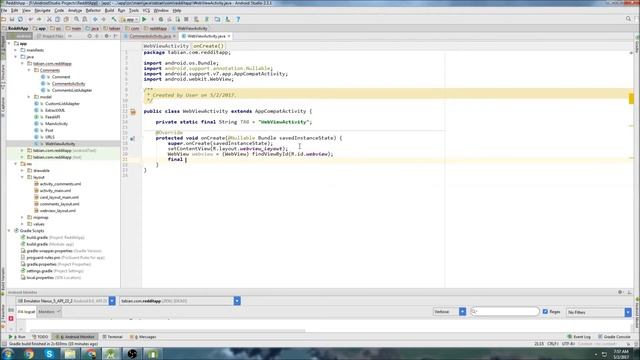Viewport: 640px width, 360px height.
Task: Click the Find magnifier toolbar icon
Action: [x=76, y=19]
